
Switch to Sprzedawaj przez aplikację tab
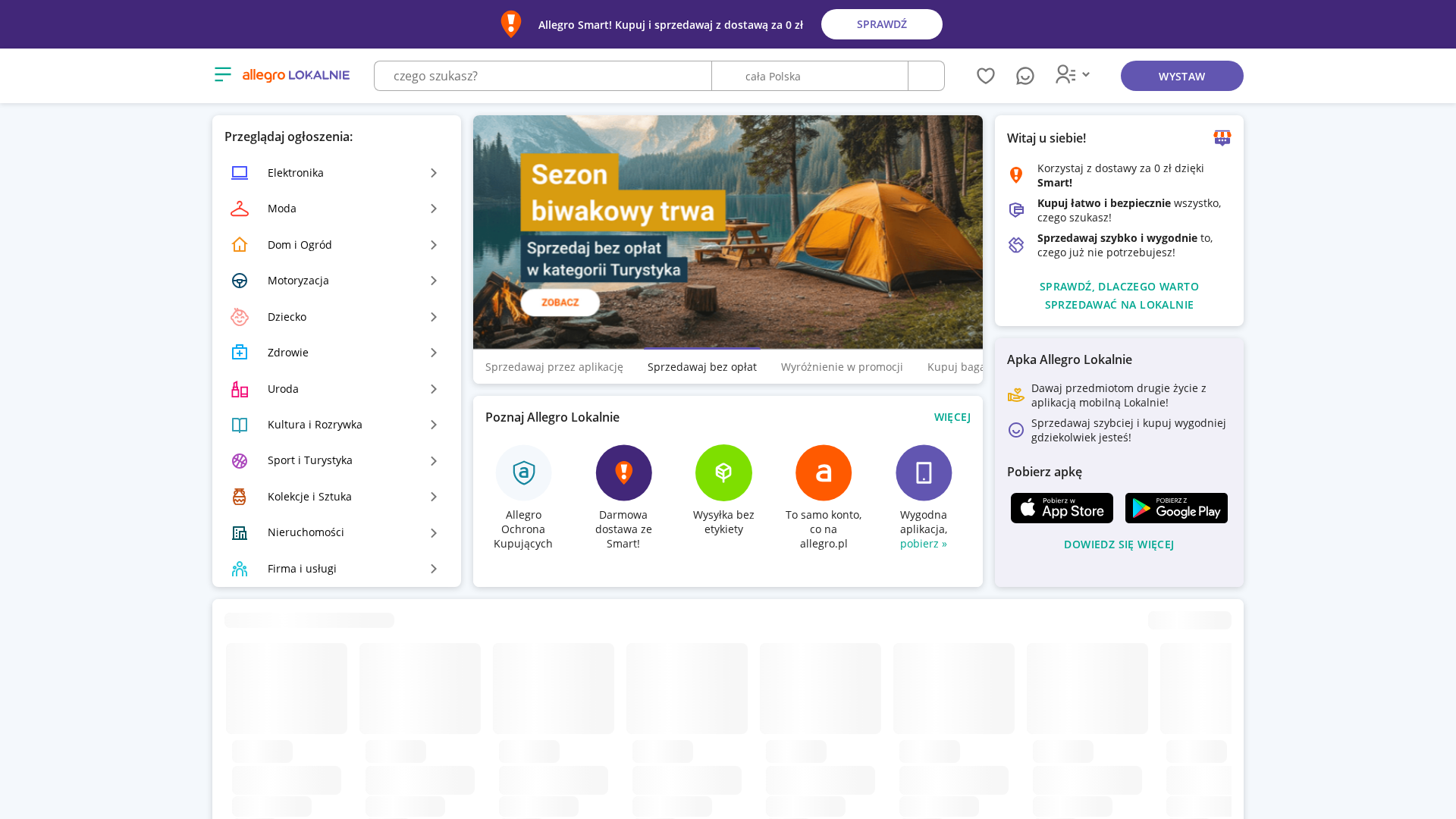(554, 367)
